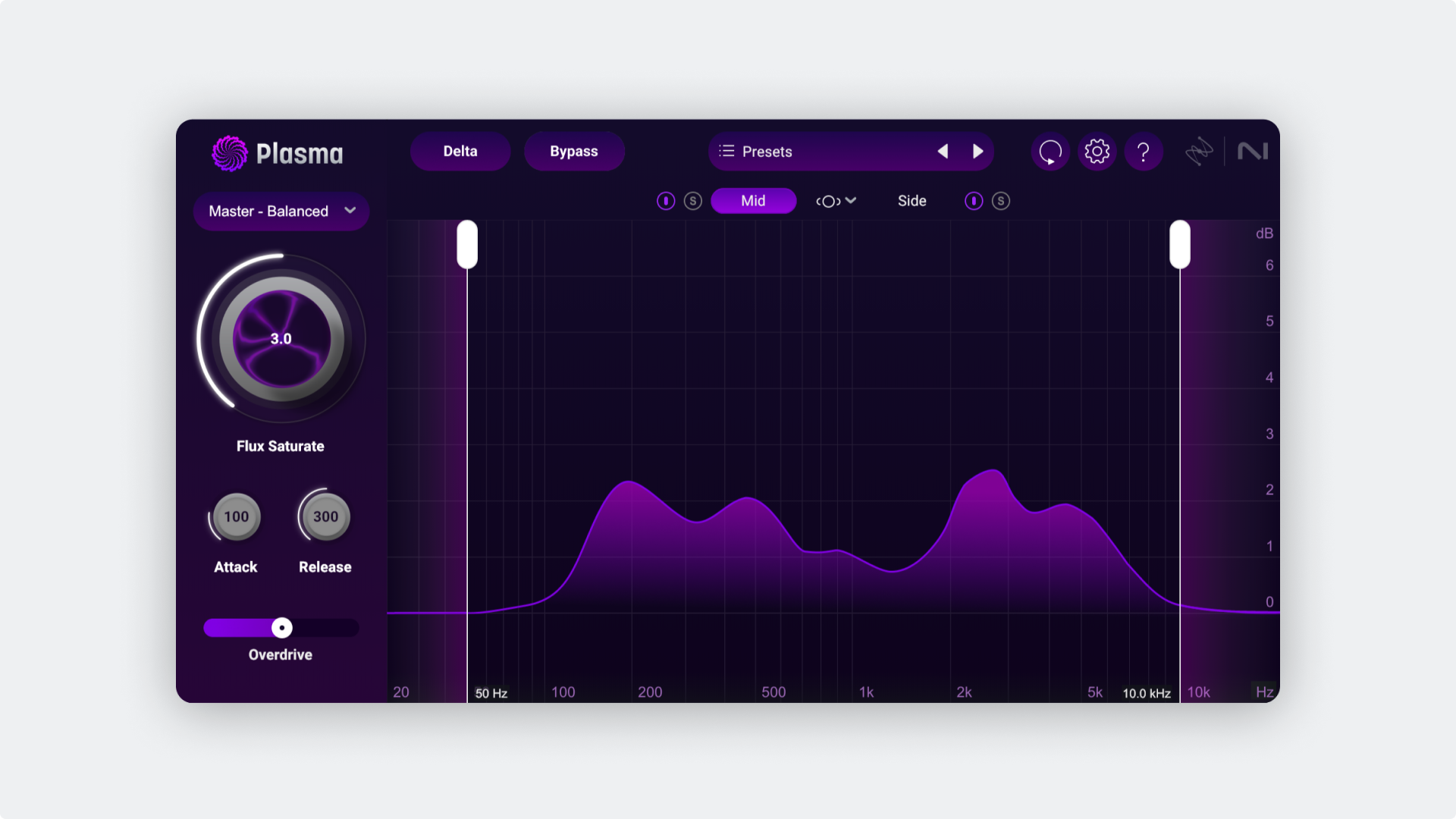The image size is (1456, 819).
Task: Load the previous preset arrow
Action: (943, 152)
